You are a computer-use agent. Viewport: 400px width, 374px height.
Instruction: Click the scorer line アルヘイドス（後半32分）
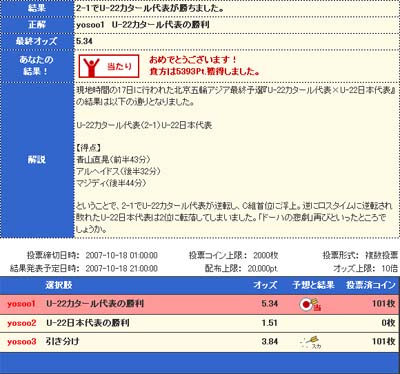[118, 171]
